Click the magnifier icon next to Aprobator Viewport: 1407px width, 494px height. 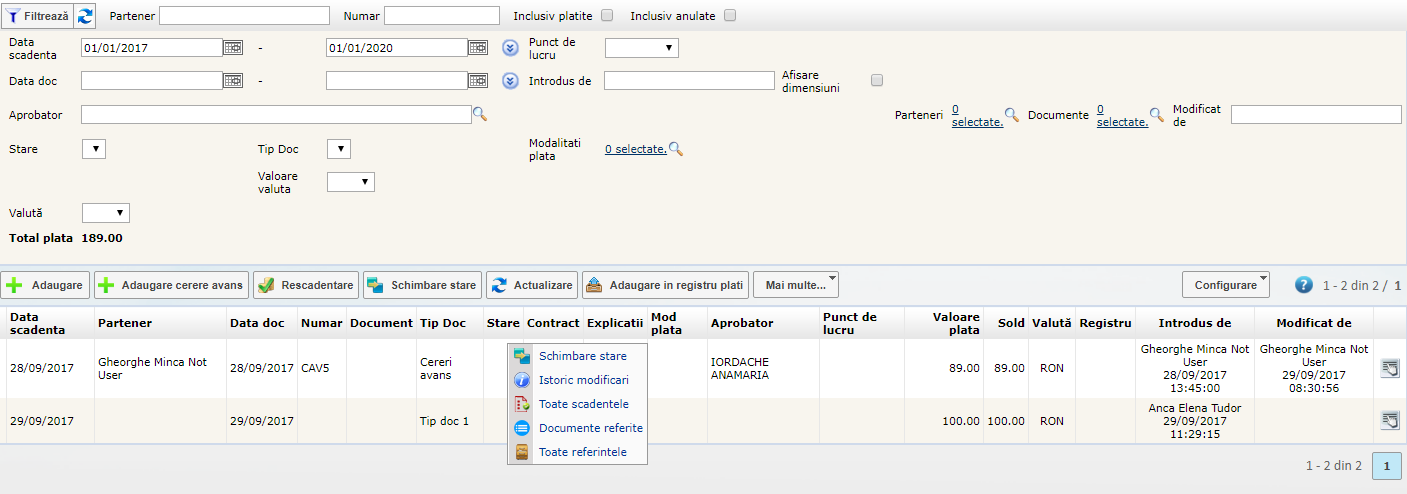480,115
